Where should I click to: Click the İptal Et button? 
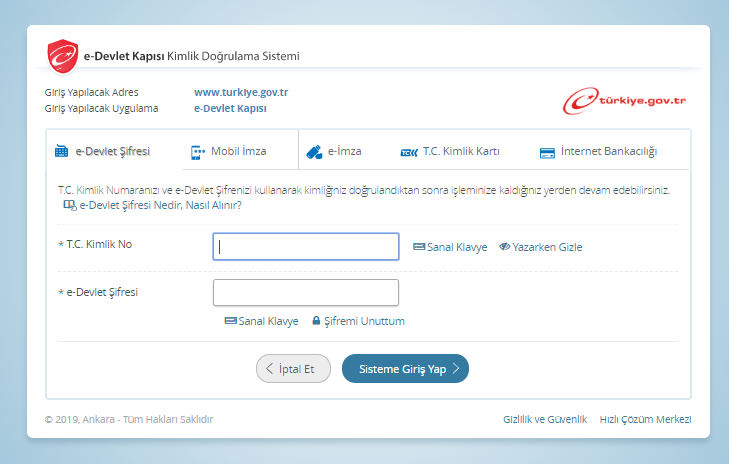pos(293,368)
